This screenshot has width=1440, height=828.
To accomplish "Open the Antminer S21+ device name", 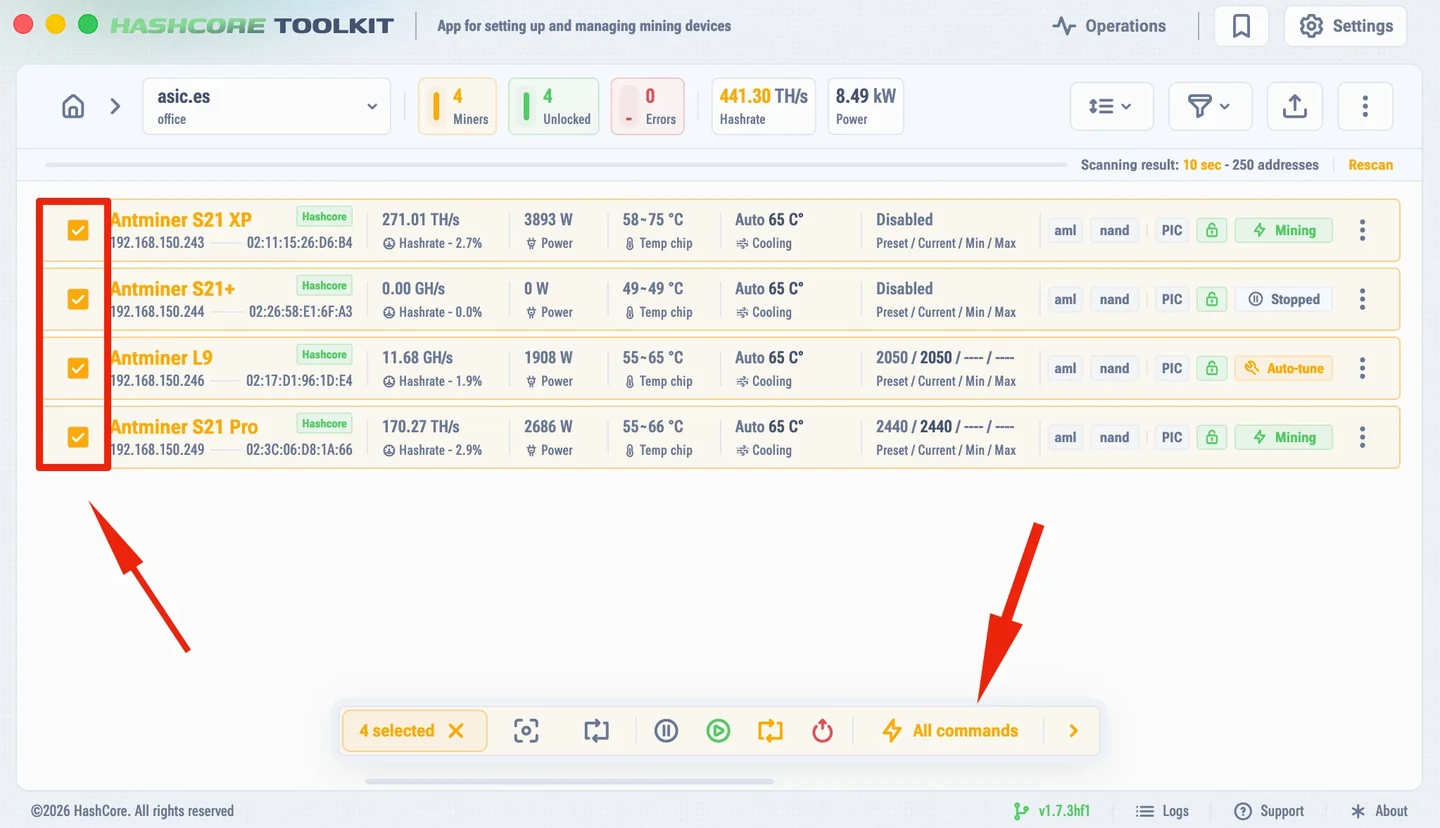I will (173, 289).
